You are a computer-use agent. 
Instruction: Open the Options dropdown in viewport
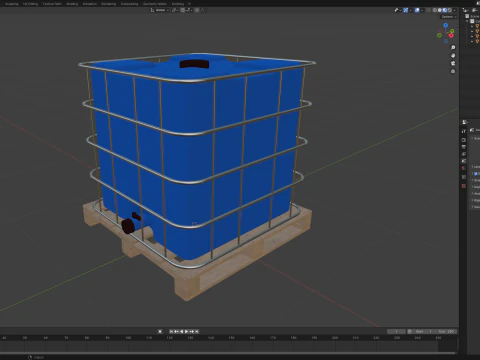point(449,17)
